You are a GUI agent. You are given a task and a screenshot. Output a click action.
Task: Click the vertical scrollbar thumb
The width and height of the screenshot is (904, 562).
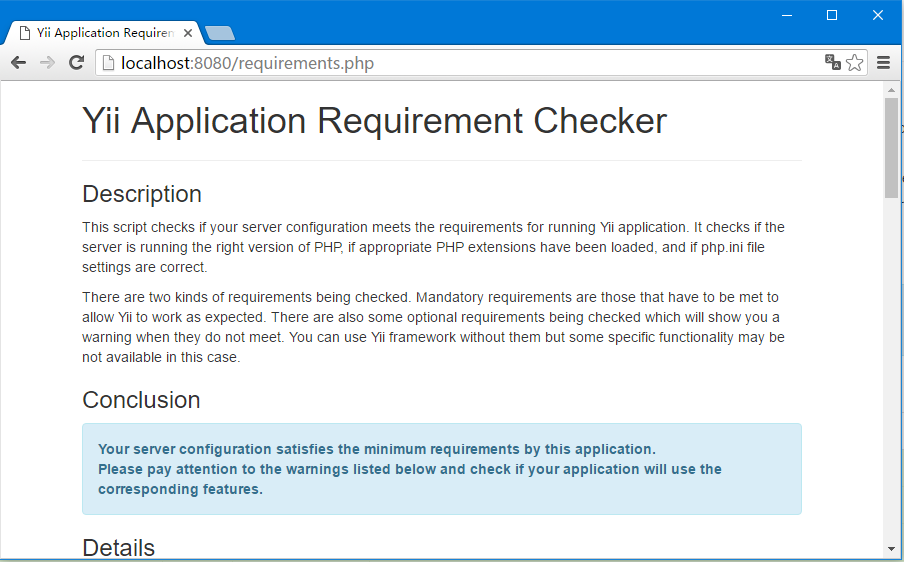click(891, 148)
